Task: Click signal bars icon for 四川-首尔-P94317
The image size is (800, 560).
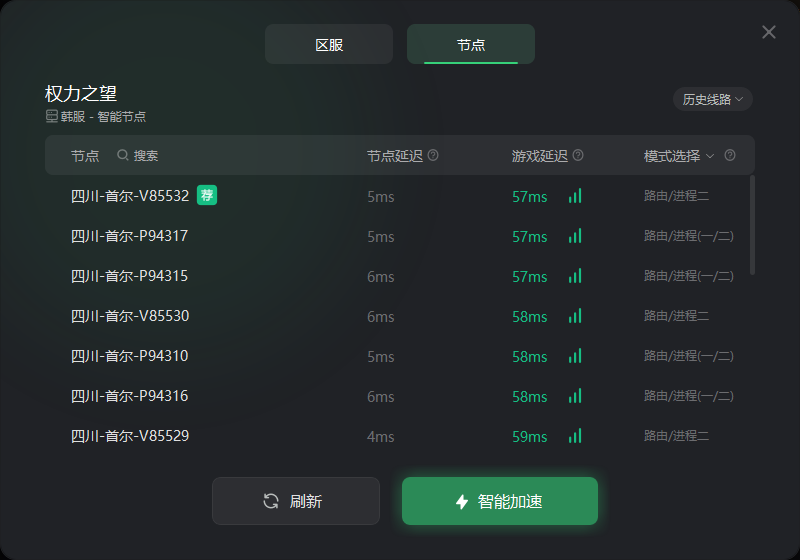Action: pyautogui.click(x=575, y=236)
